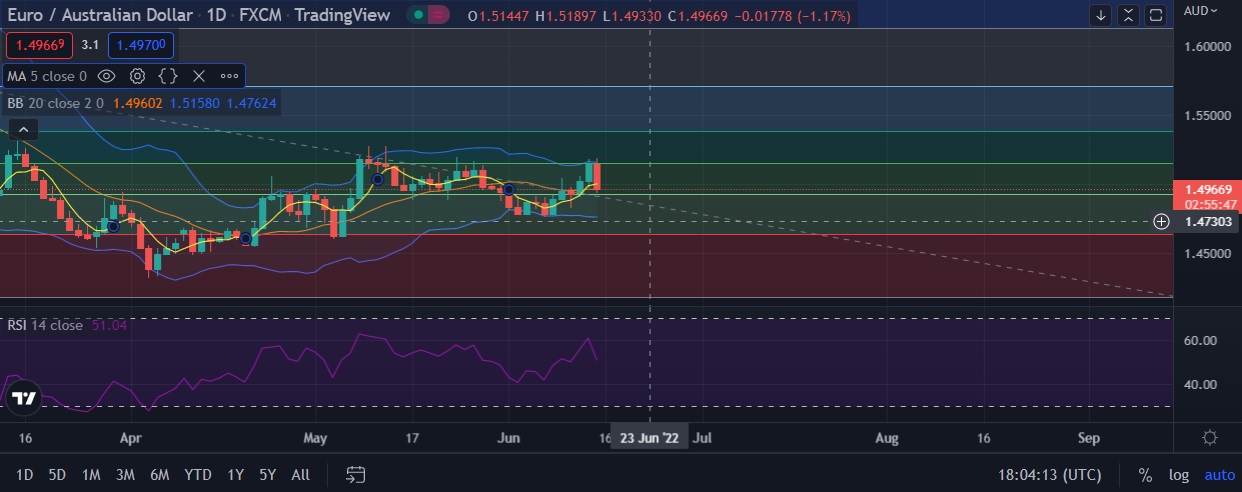This screenshot has width=1242, height=492.
Task: Open MA indicator more options ellipsis
Action: pyautogui.click(x=229, y=76)
